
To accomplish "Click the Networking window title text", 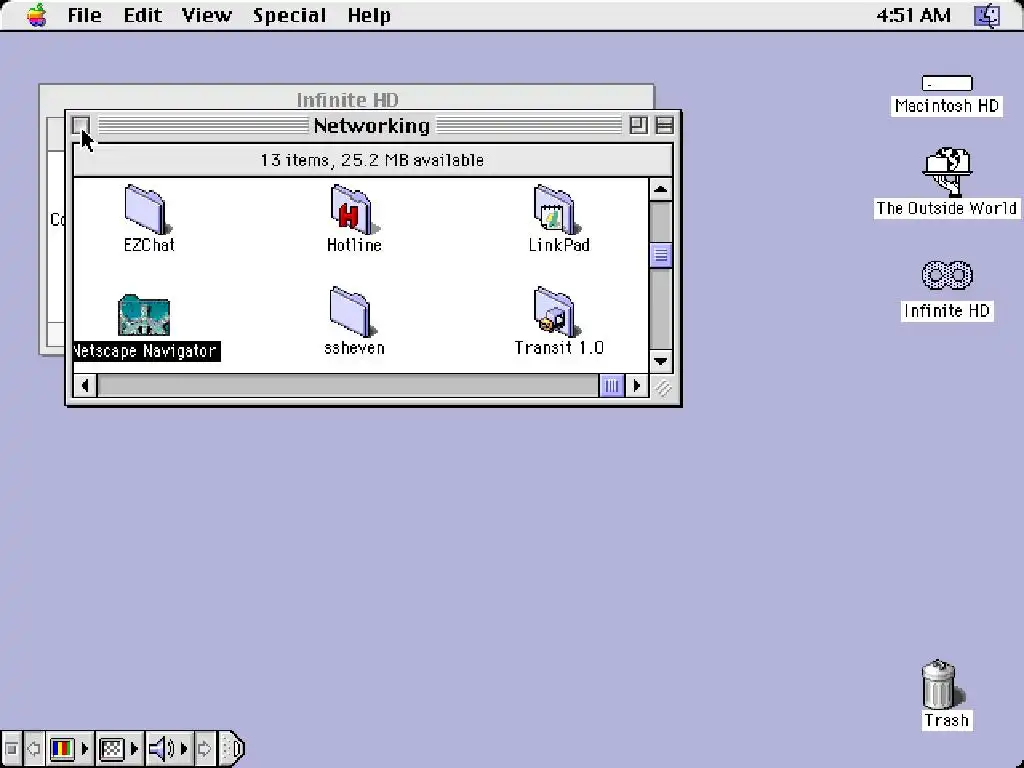I will click(372, 125).
